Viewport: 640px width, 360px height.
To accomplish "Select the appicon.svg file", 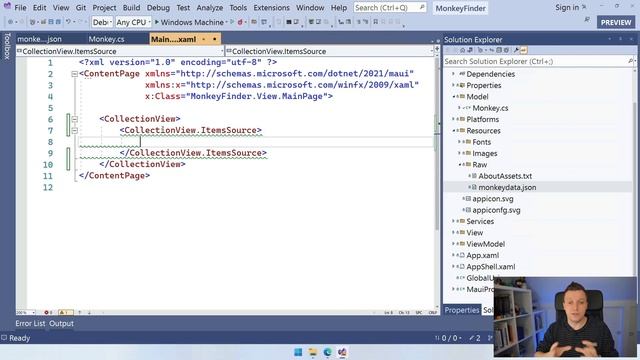I will (493, 199).
